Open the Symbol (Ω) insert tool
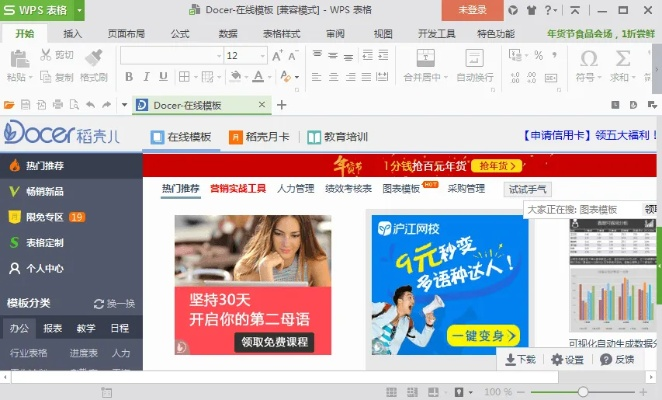662x400 pixels. pyautogui.click(x=588, y=58)
